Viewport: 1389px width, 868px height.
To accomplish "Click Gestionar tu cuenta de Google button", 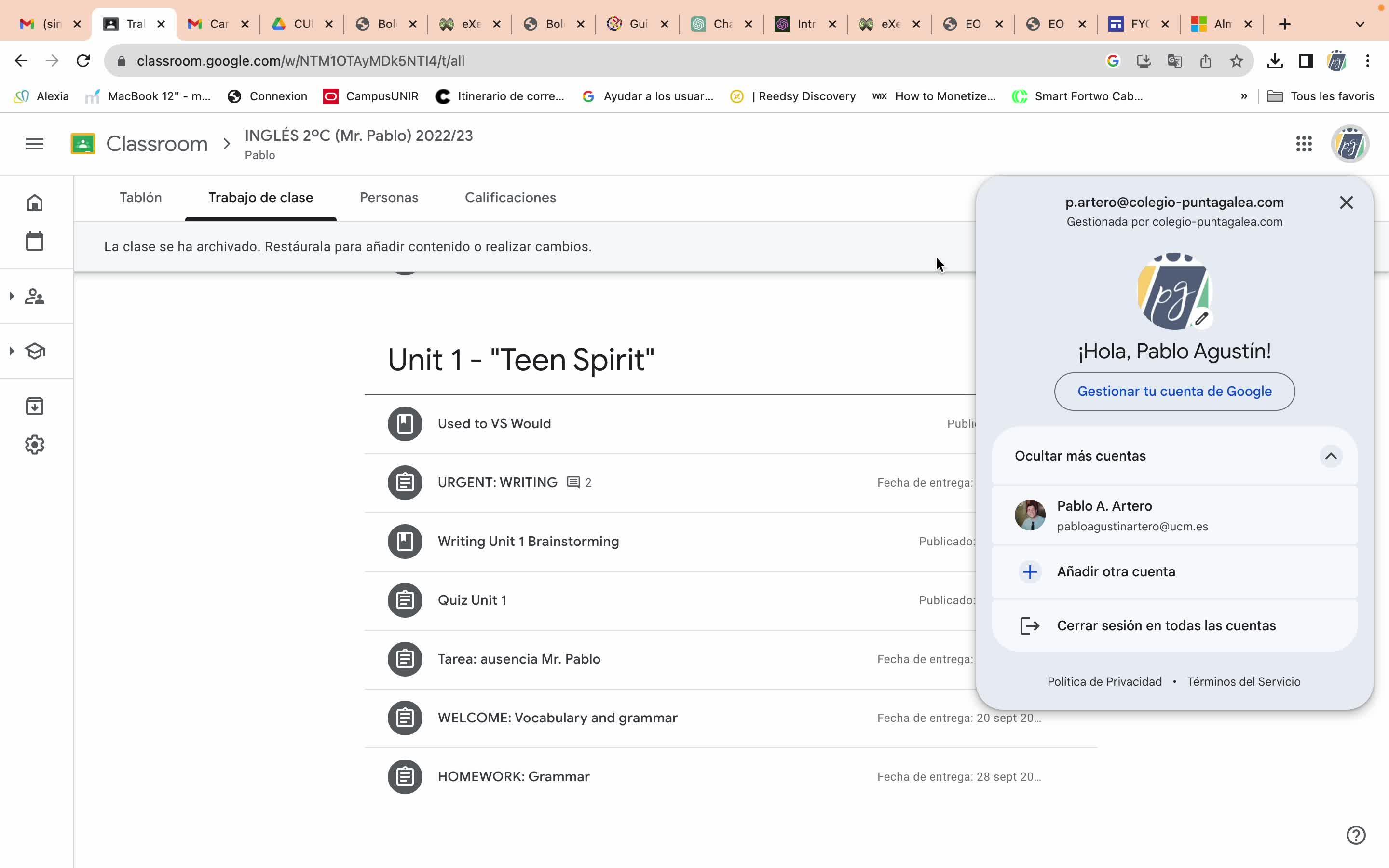I will click(1174, 392).
